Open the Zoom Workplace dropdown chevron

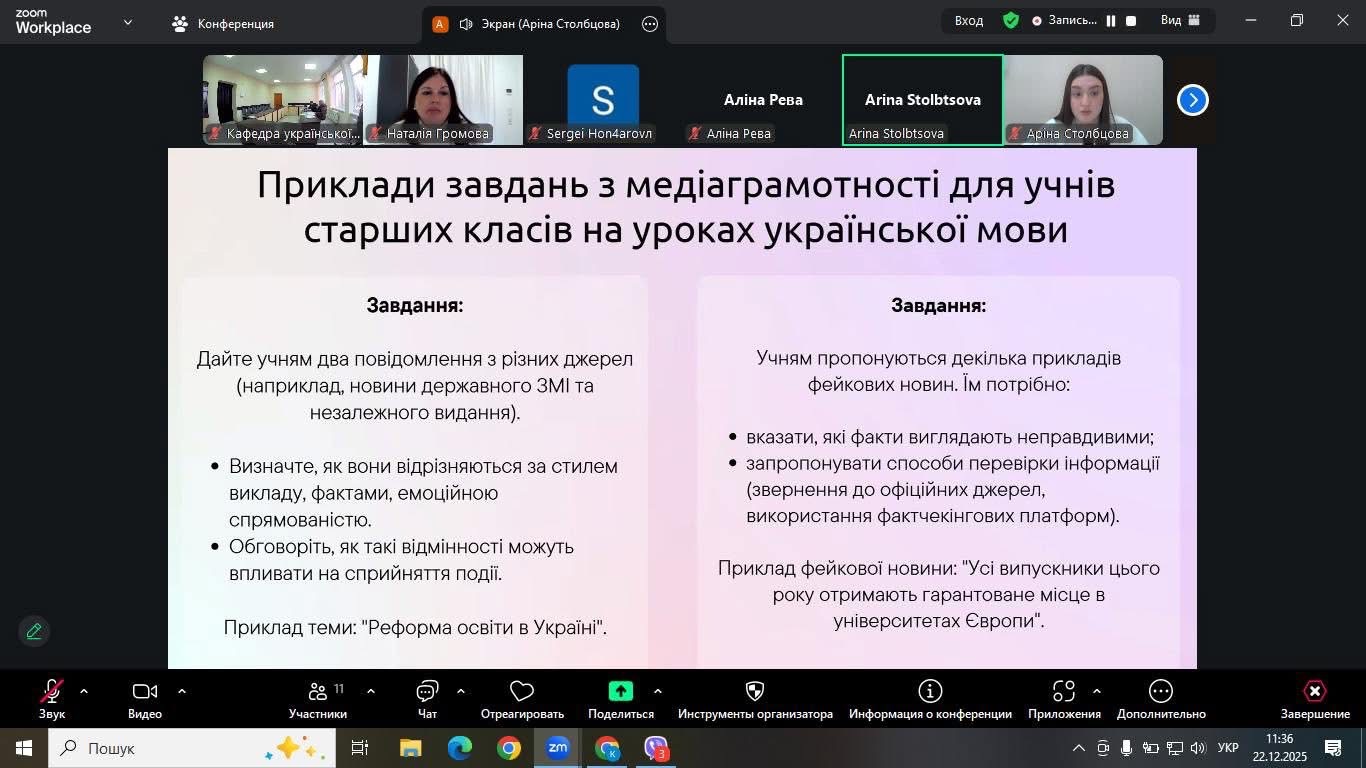point(128,22)
